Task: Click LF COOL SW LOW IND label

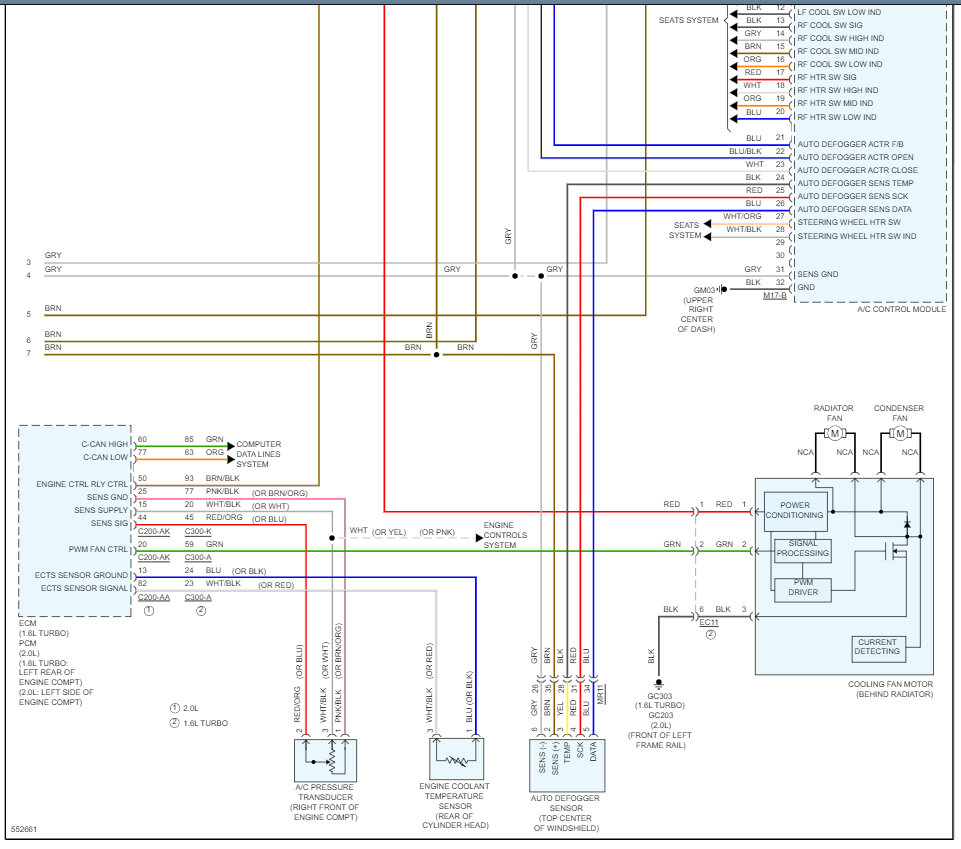Action: pos(839,12)
